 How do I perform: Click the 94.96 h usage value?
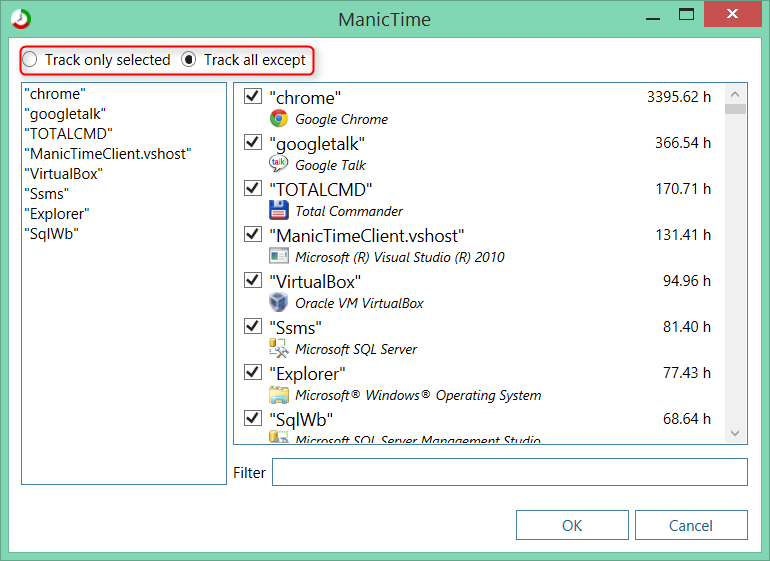click(687, 280)
